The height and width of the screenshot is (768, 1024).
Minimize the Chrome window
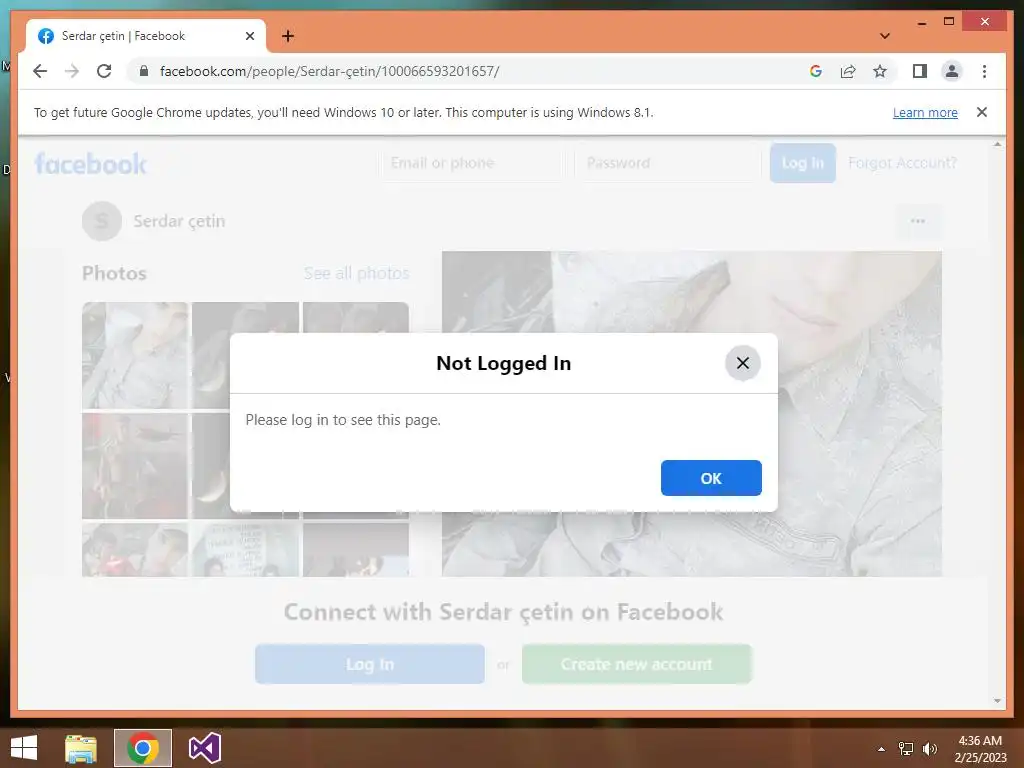point(921,22)
